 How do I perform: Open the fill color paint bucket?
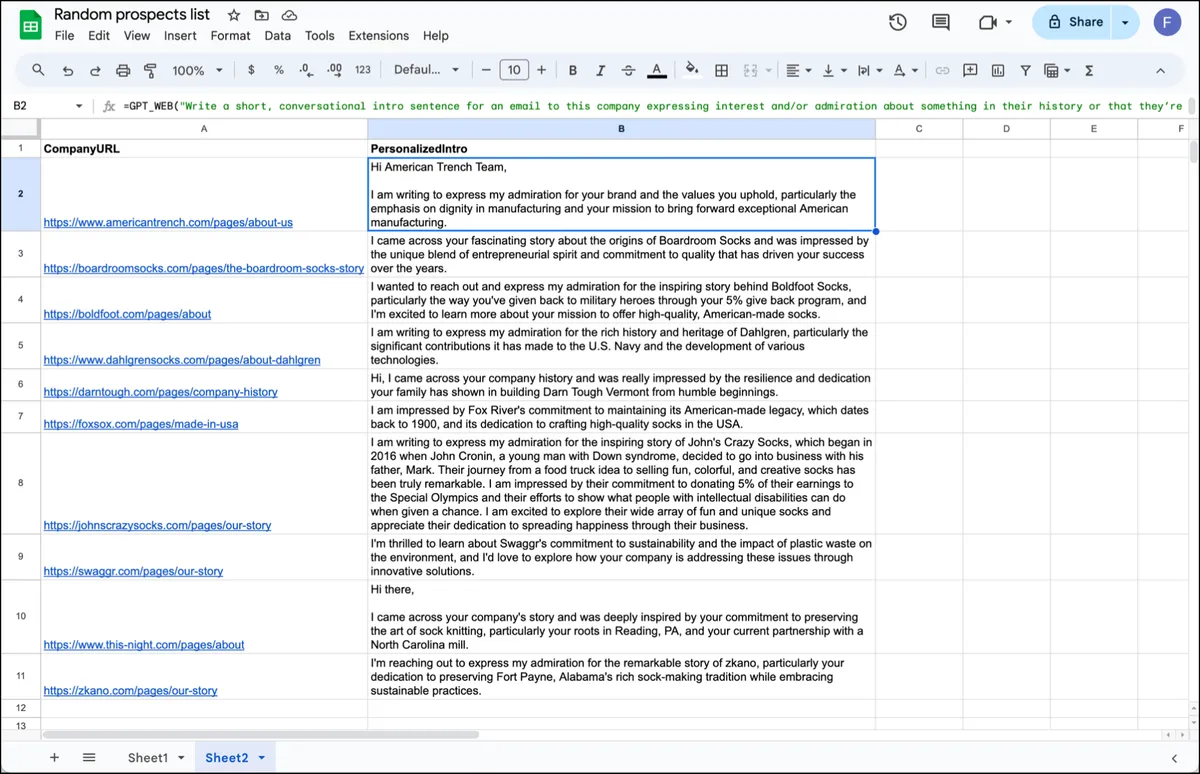tap(691, 70)
